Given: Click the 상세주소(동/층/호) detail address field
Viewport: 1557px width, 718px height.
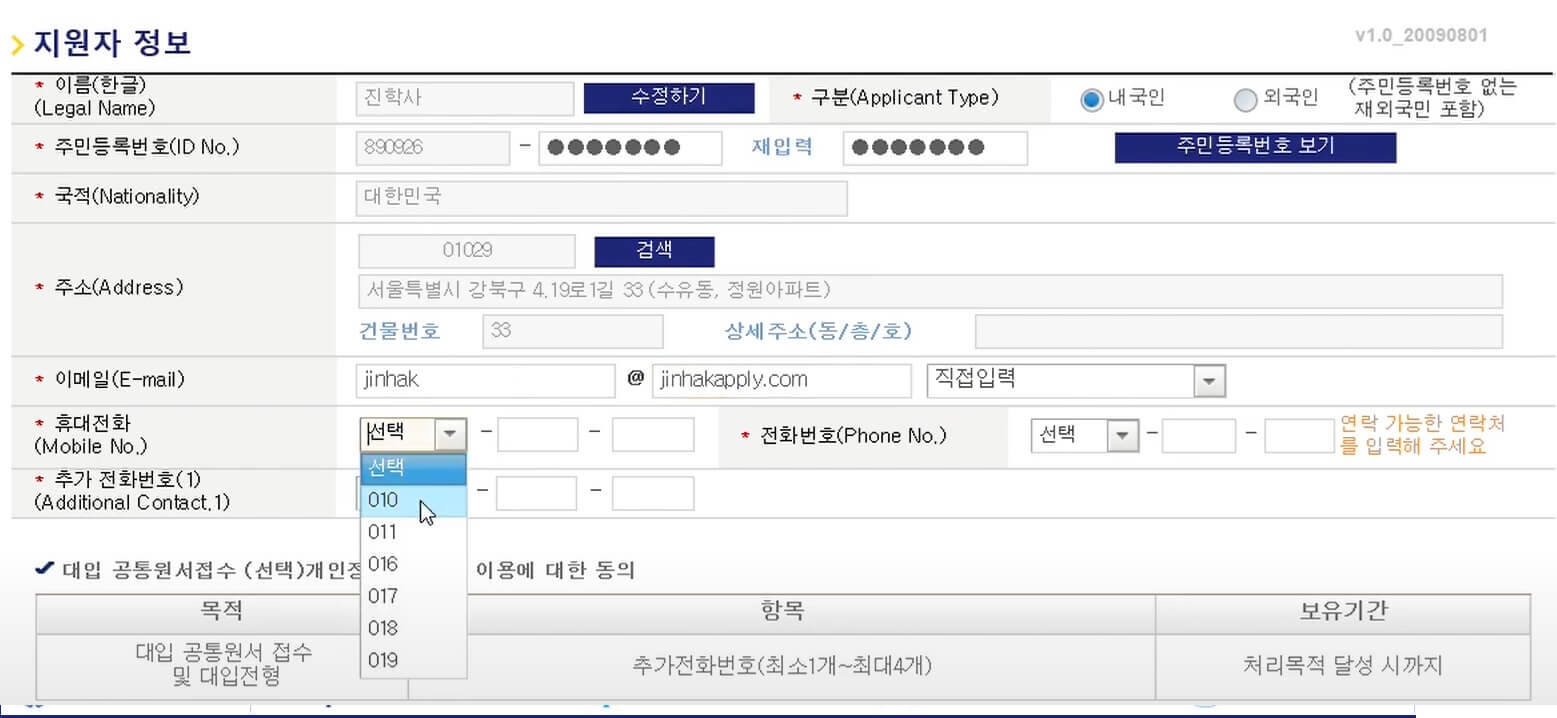Looking at the screenshot, I should point(1238,331).
